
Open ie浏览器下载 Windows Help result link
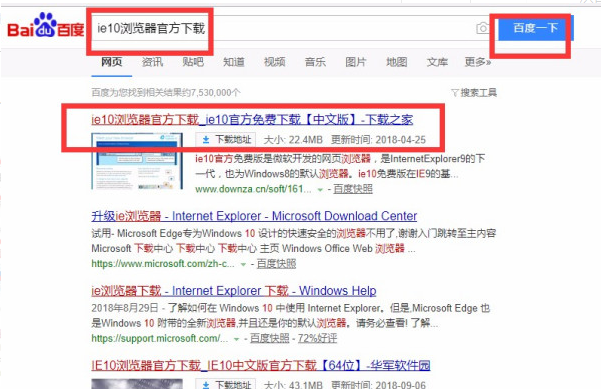[x=234, y=291]
